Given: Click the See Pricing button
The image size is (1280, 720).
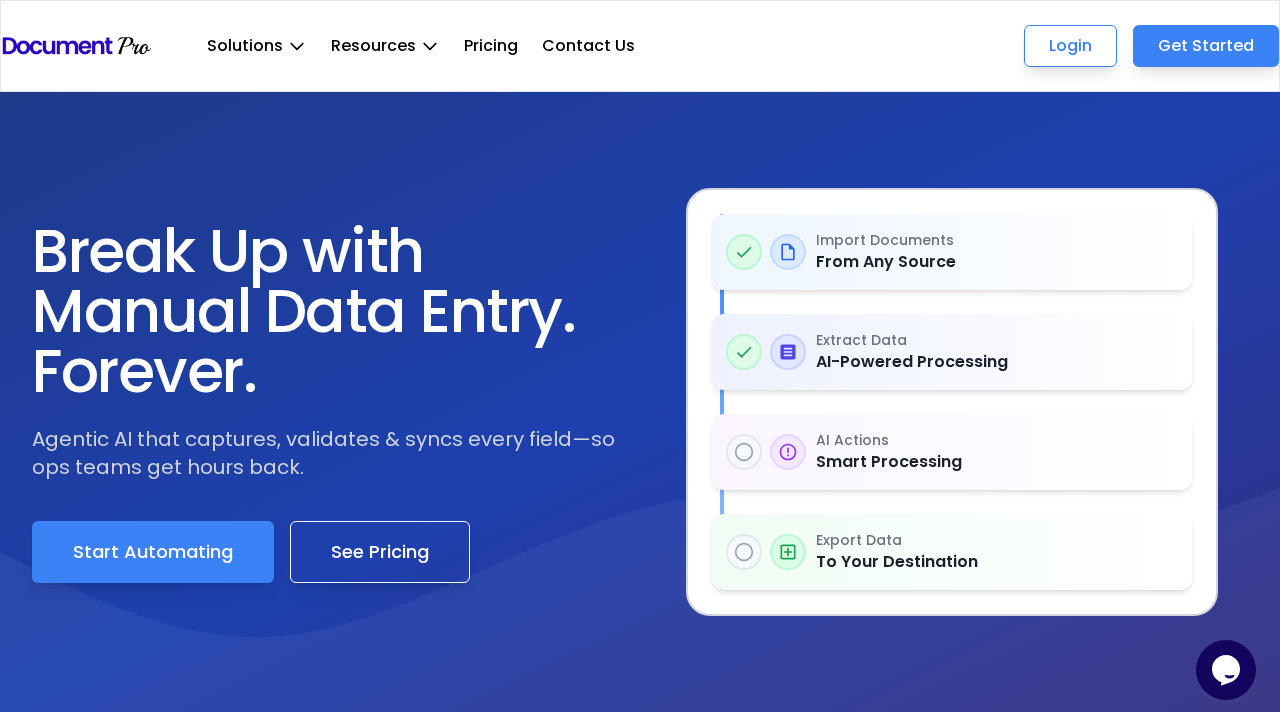Looking at the screenshot, I should [379, 551].
